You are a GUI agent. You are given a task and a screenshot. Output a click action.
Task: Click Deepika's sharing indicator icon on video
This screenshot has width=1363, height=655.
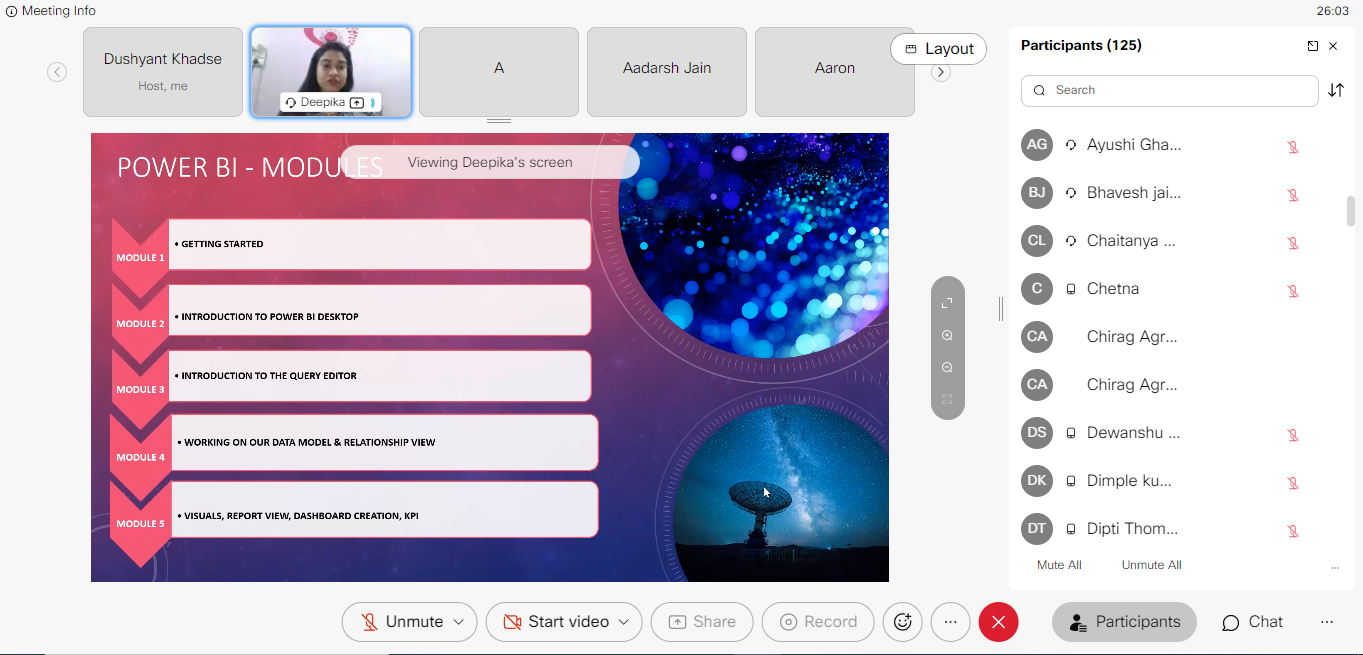click(357, 103)
